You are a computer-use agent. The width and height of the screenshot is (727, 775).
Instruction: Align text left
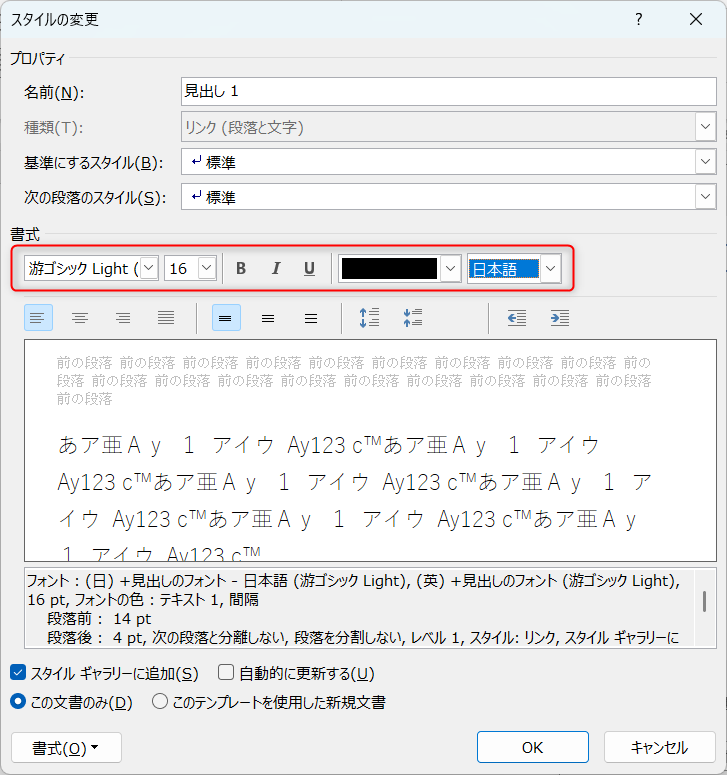point(37,318)
